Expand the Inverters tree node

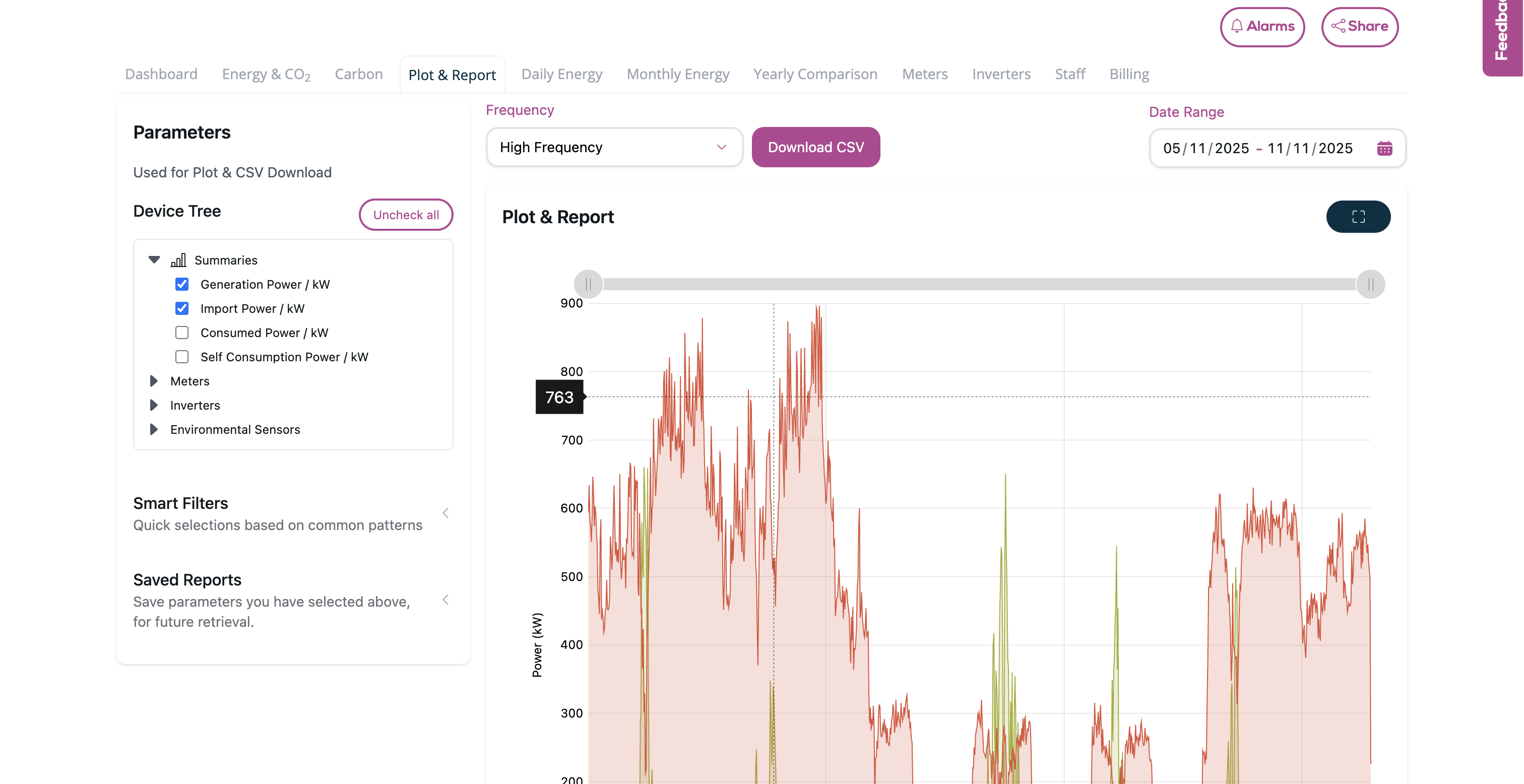click(154, 405)
